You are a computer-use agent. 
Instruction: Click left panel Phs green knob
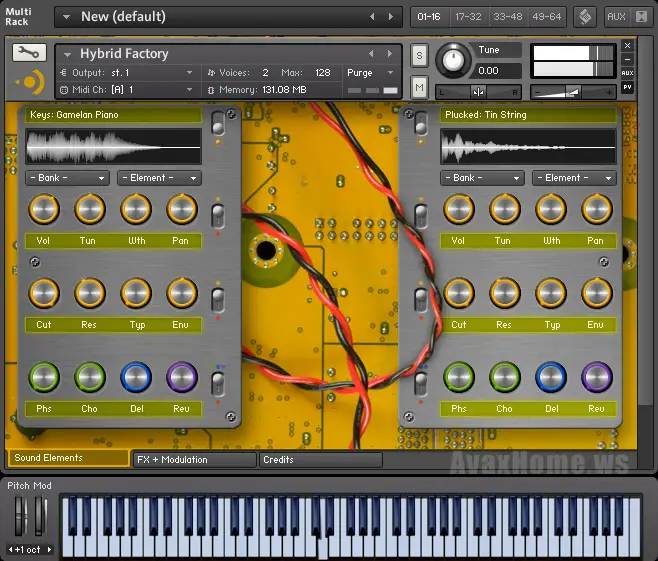pyautogui.click(x=44, y=377)
